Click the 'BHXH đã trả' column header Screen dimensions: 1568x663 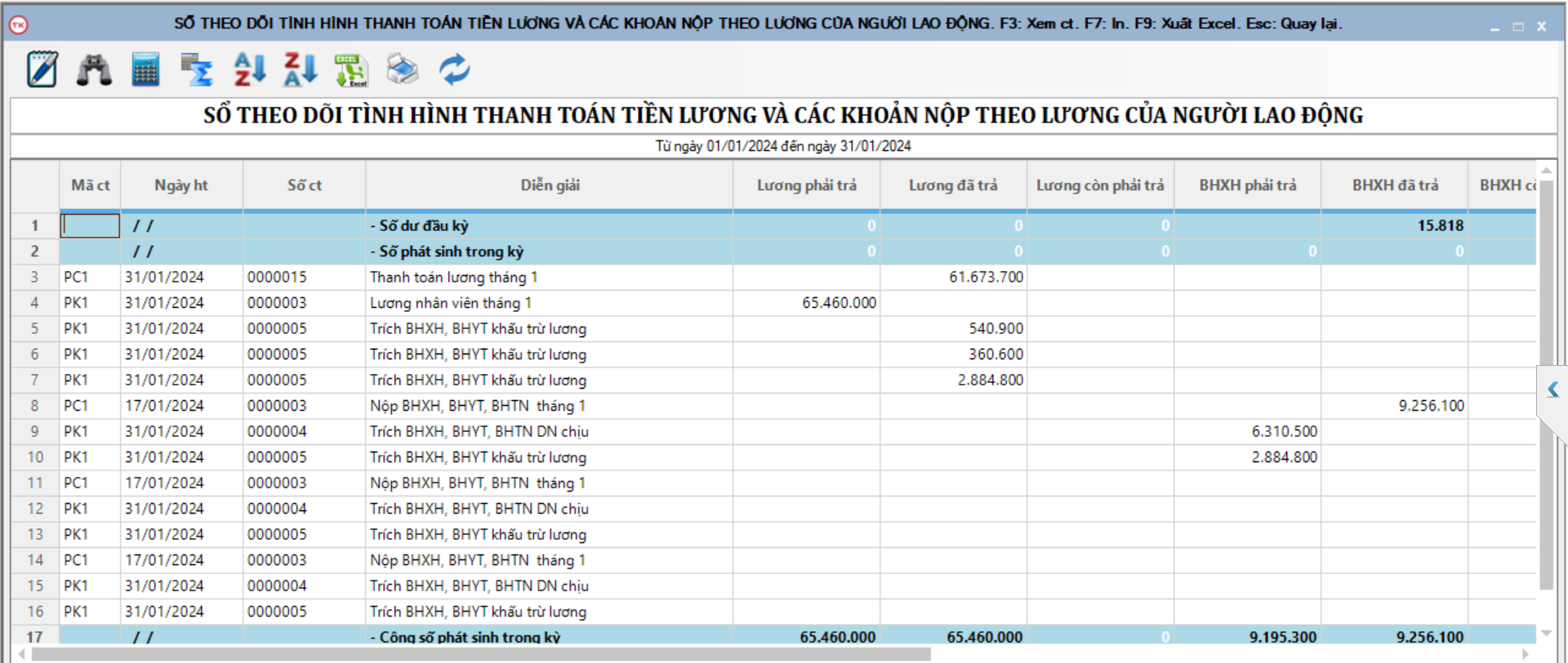tap(1394, 185)
